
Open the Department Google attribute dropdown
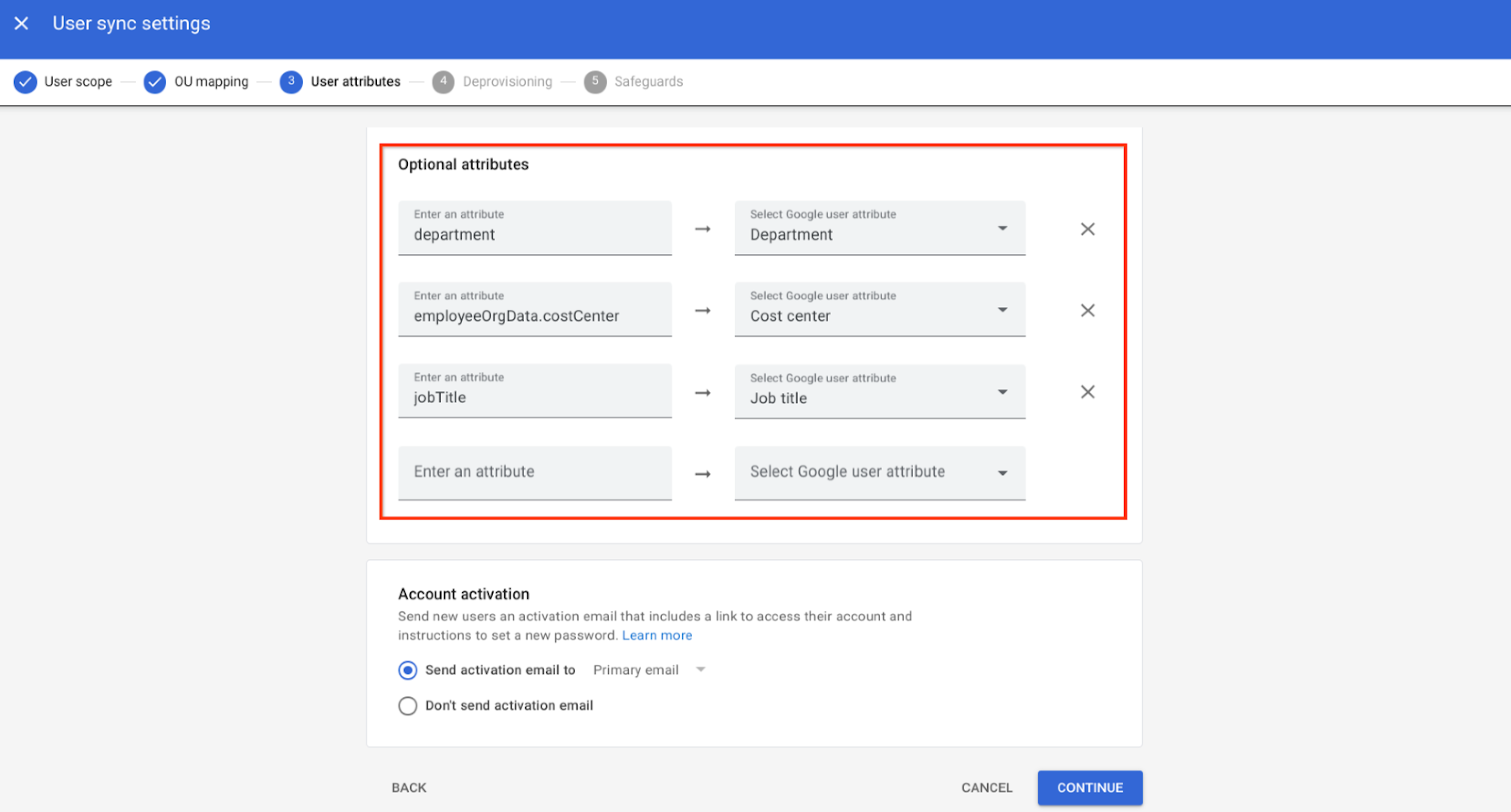(879, 228)
